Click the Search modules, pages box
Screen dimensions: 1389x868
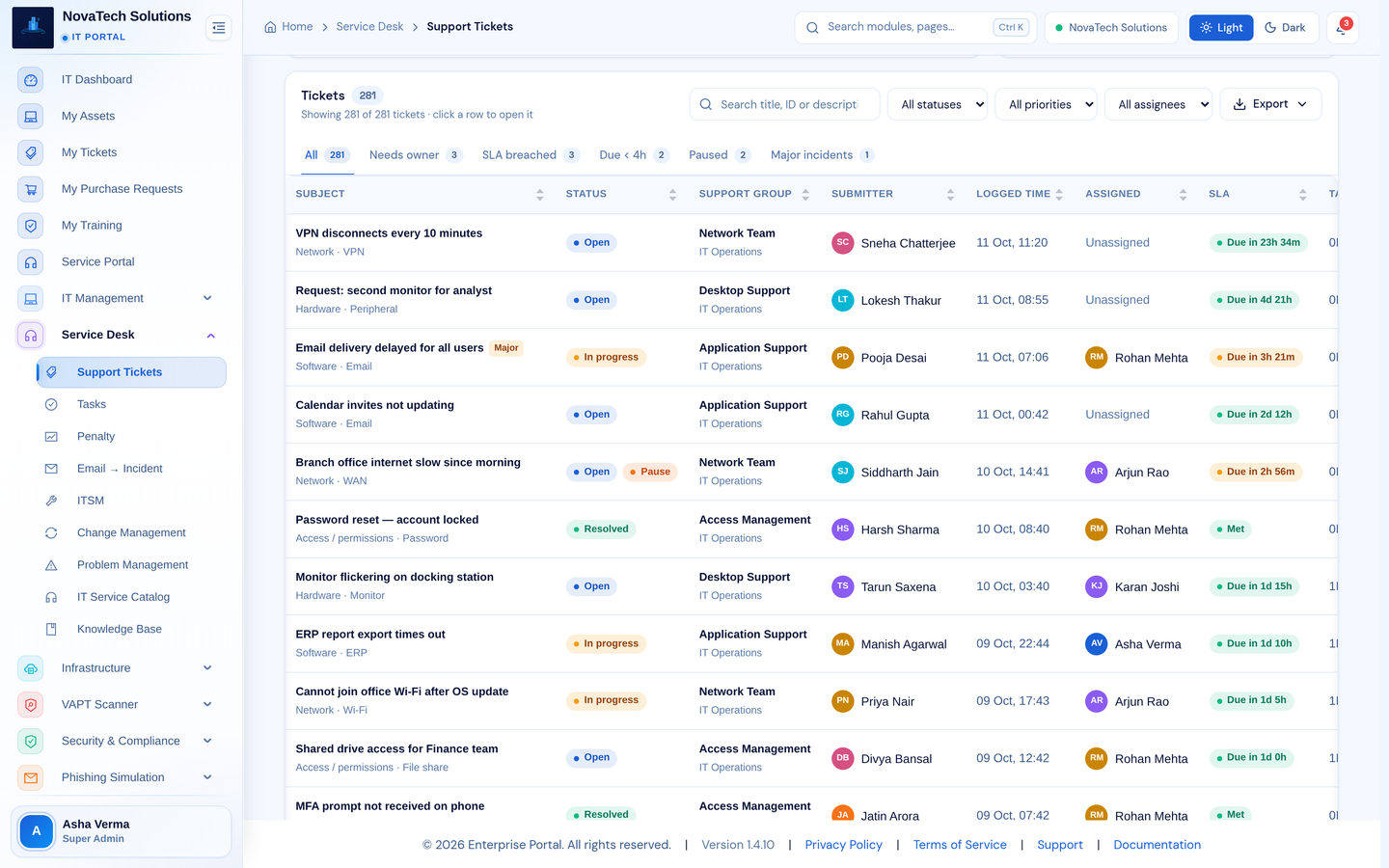click(915, 28)
